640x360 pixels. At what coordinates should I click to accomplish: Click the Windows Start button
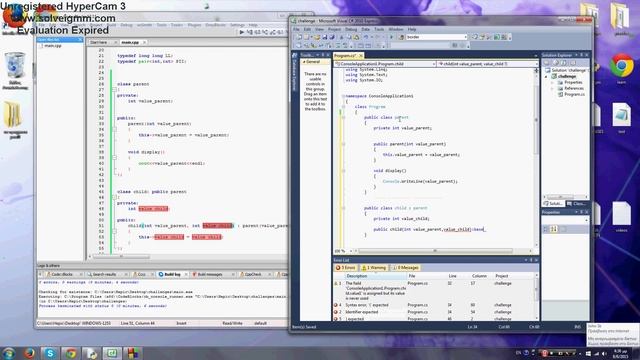pyautogui.click(x=8, y=353)
